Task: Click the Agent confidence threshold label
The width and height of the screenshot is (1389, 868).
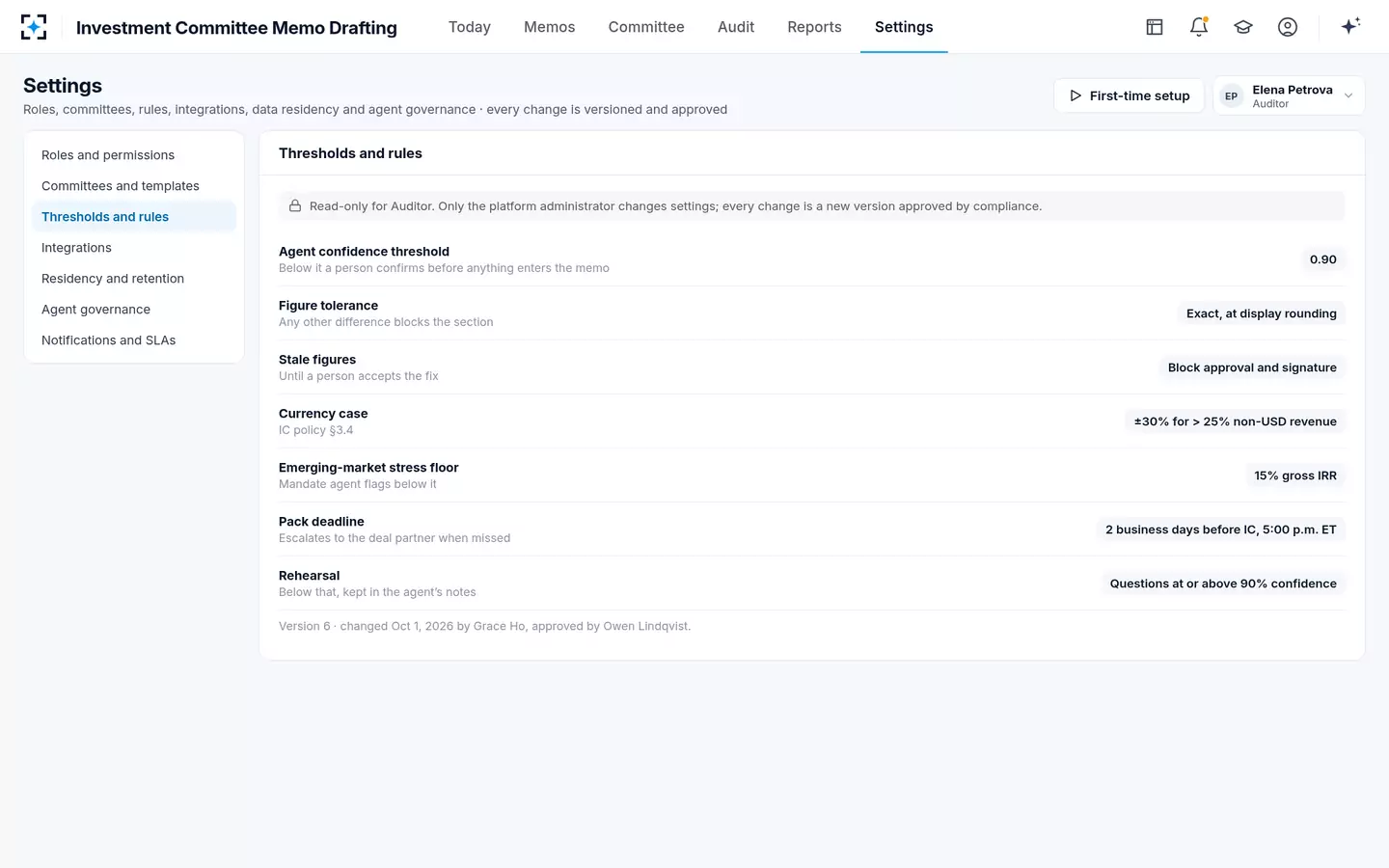Action: click(364, 252)
